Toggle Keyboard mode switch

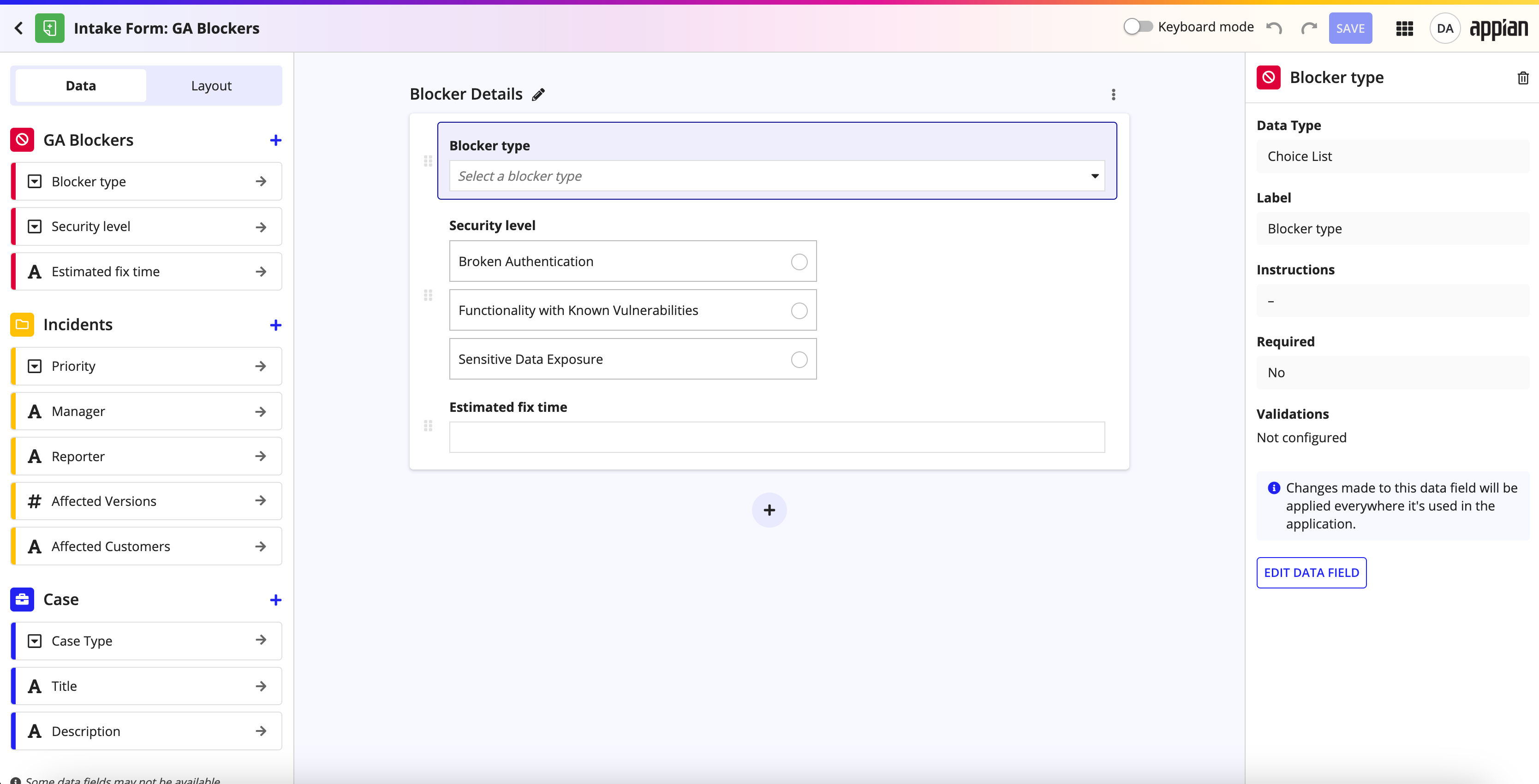pyautogui.click(x=1138, y=27)
